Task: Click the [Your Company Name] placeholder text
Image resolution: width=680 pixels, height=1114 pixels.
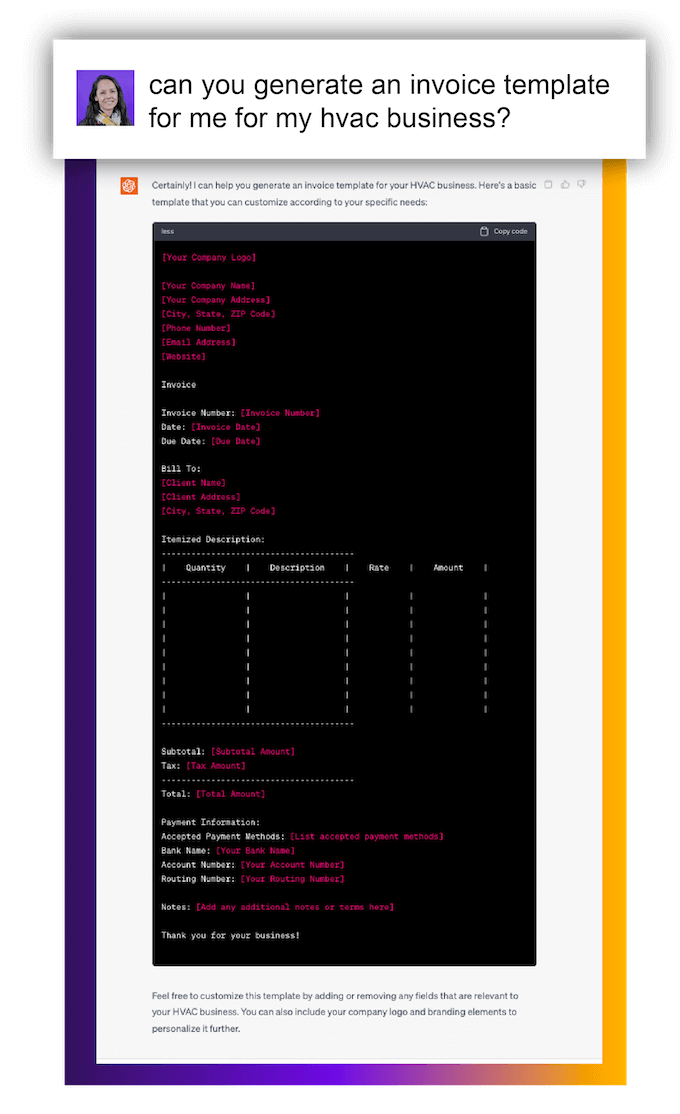Action: (208, 286)
